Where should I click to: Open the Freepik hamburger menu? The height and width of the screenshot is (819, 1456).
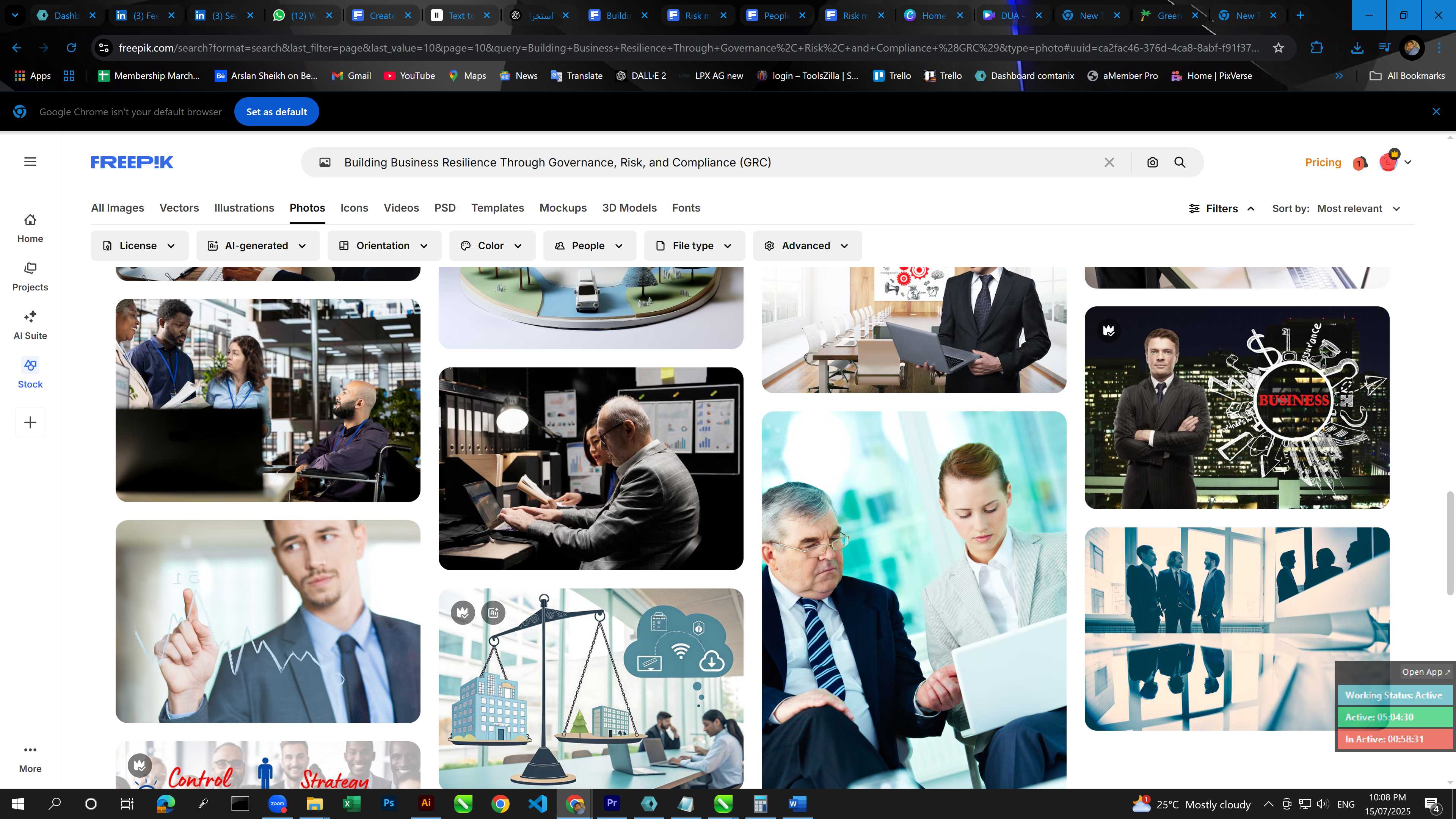tap(30, 162)
